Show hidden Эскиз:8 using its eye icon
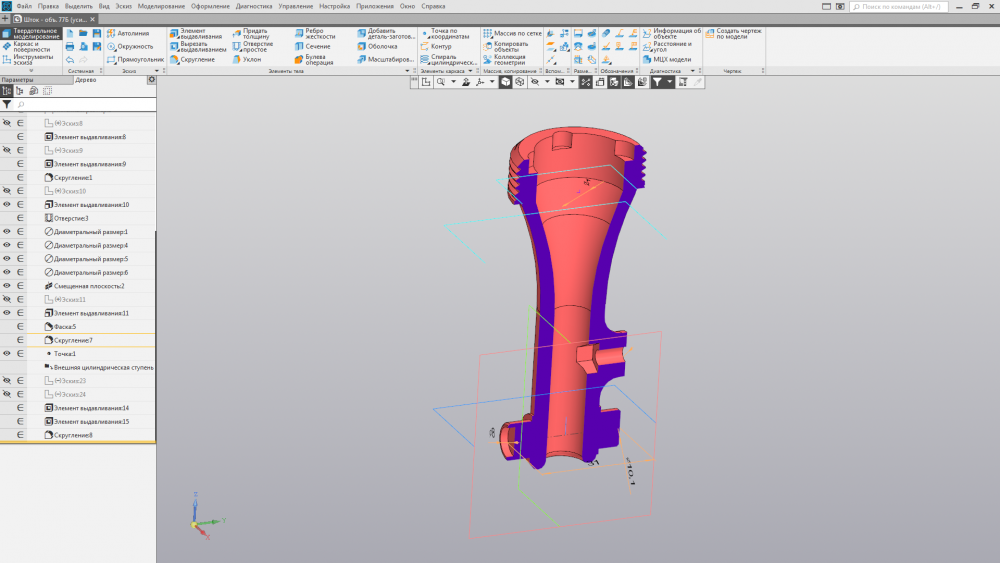 click(7, 123)
